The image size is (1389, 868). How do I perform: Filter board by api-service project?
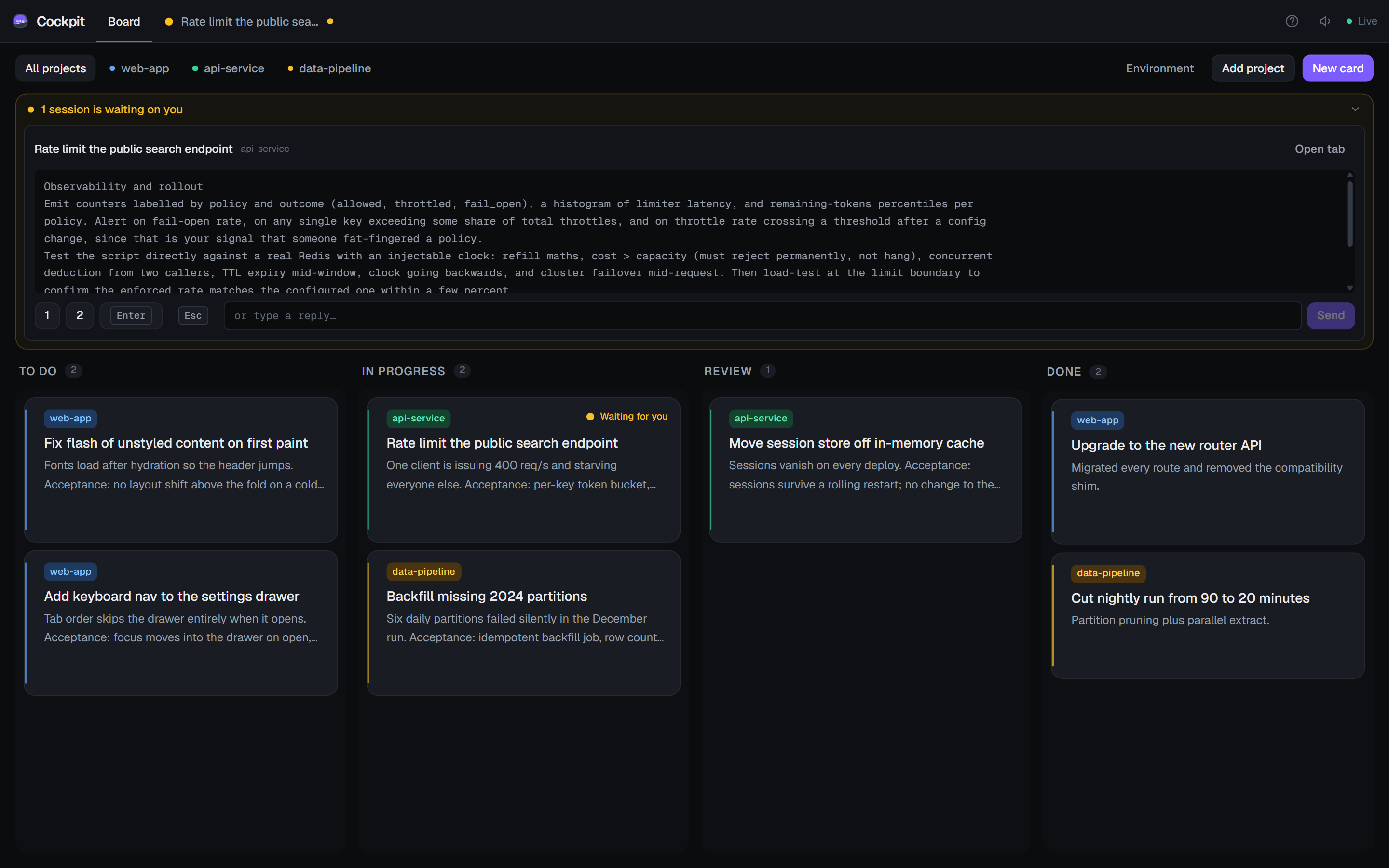coord(228,68)
